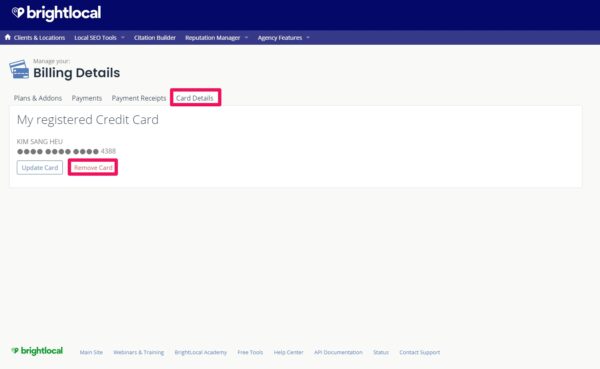Click the footer brightlocal logo
The width and height of the screenshot is (600, 369).
pyautogui.click(x=37, y=351)
